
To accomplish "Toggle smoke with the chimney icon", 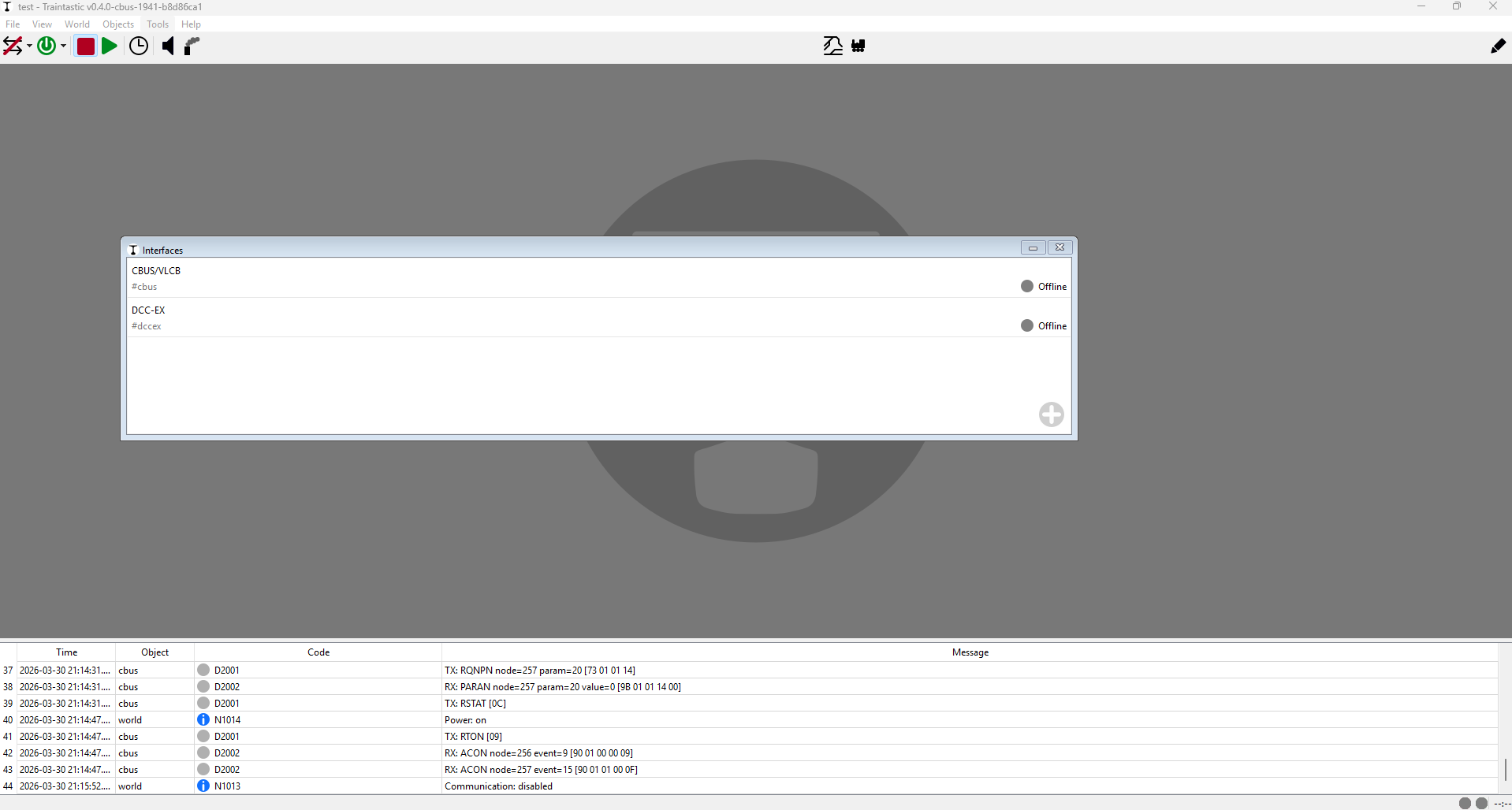I will click(192, 46).
